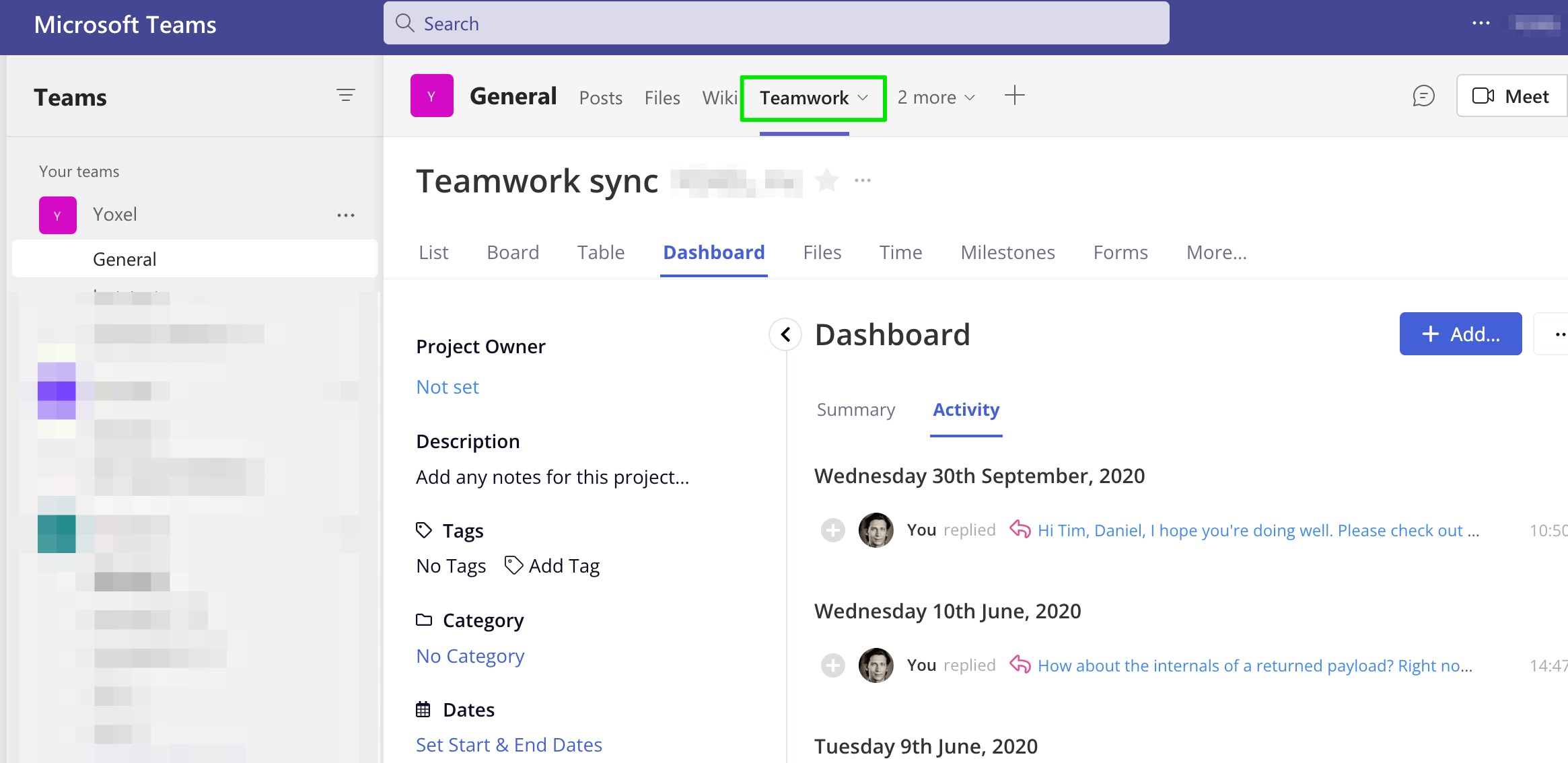Click the Teamwork sync project title

click(537, 181)
